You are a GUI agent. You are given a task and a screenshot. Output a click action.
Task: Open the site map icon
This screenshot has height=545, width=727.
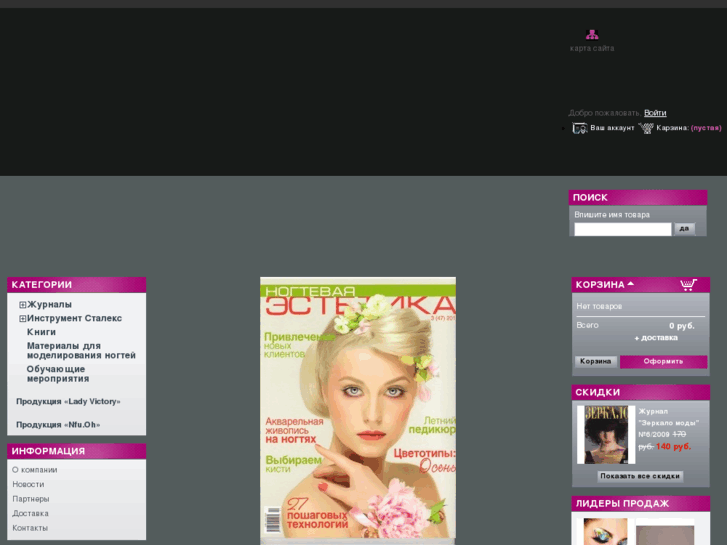(592, 34)
